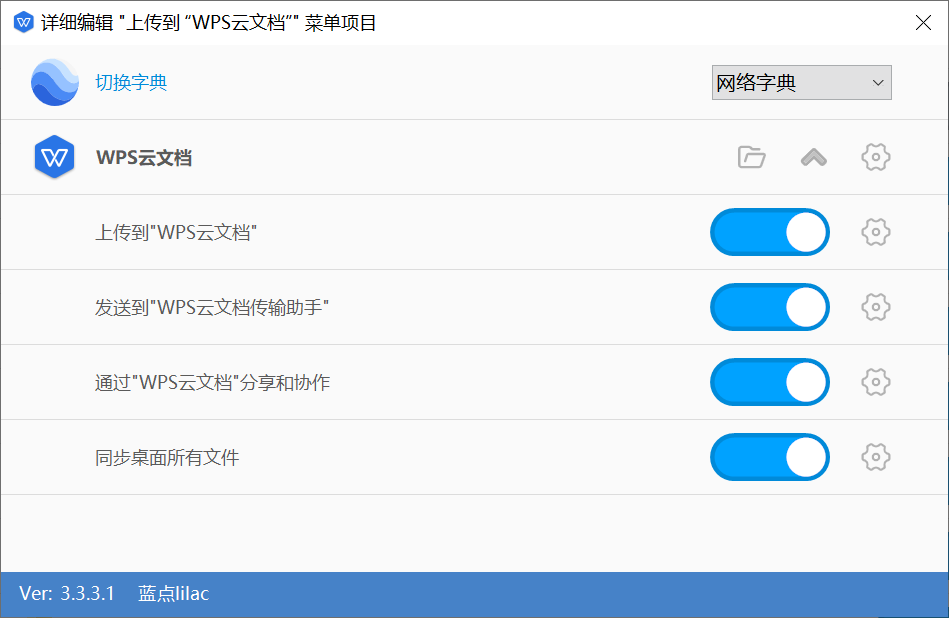Disable 通过"WPS云文档"分享和协作 switch

(x=770, y=383)
